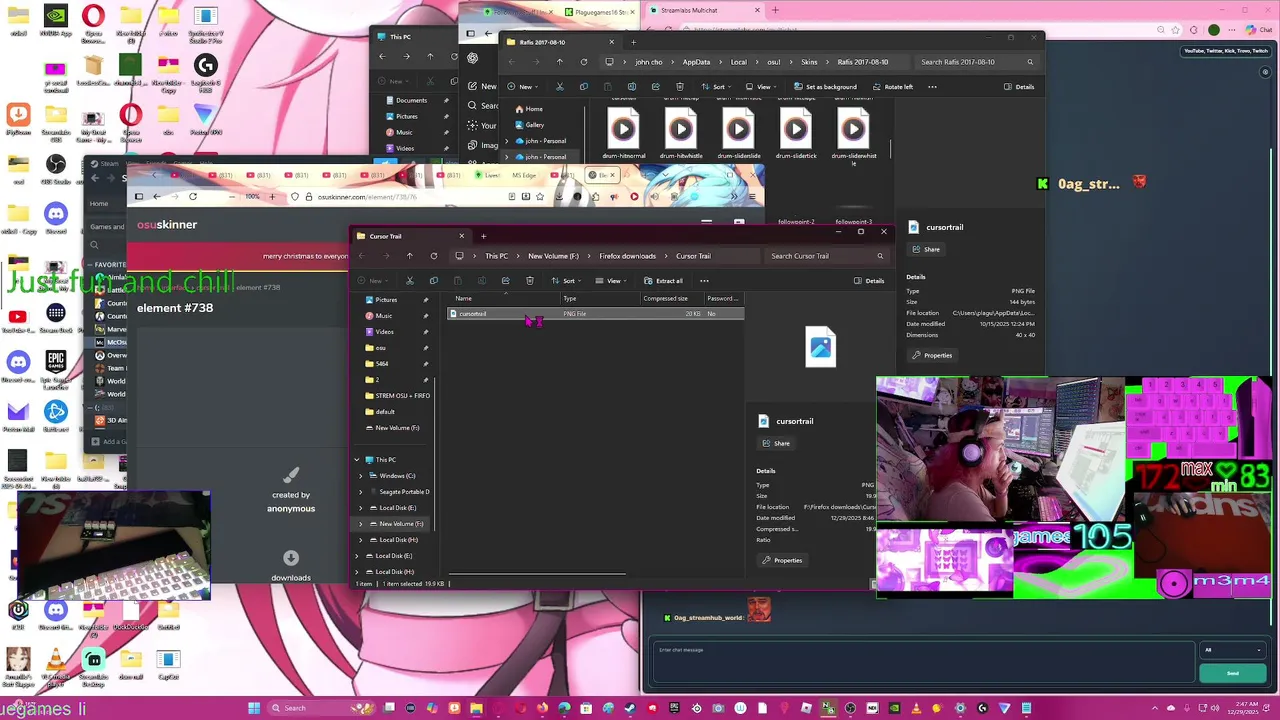Click Firefox downloads breadcrumb in address bar
The image size is (1280, 720).
(627, 256)
